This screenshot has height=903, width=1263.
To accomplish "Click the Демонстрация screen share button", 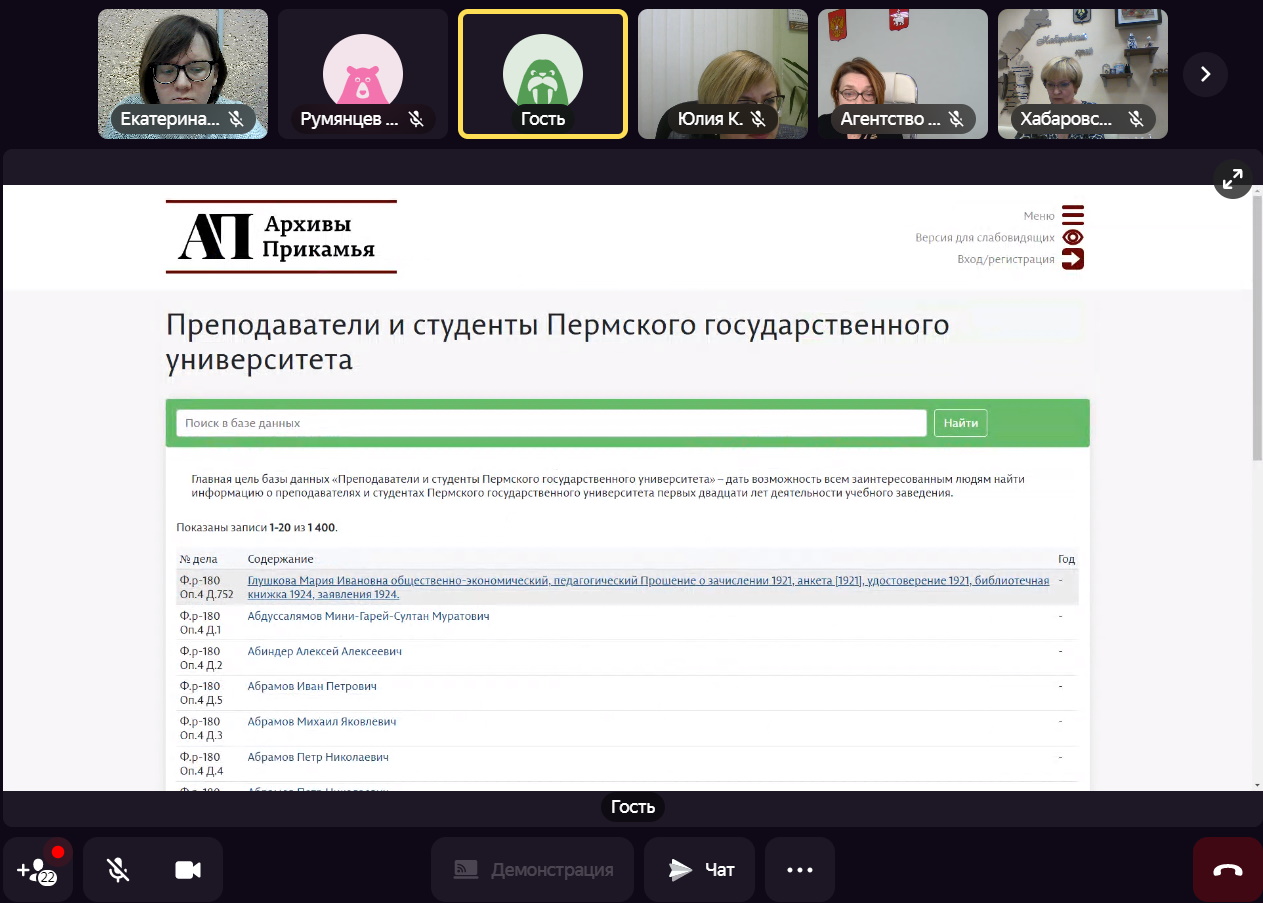I will pos(532,870).
